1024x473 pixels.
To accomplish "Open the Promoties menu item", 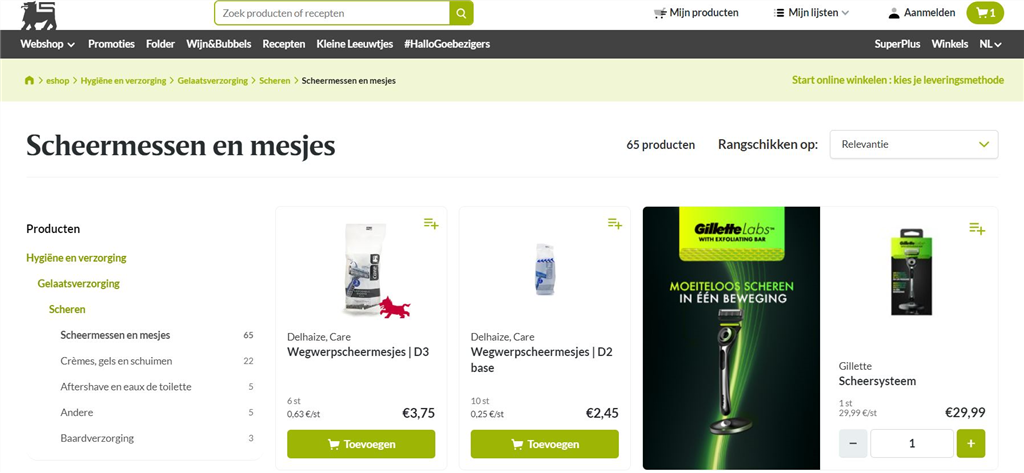I will click(112, 44).
